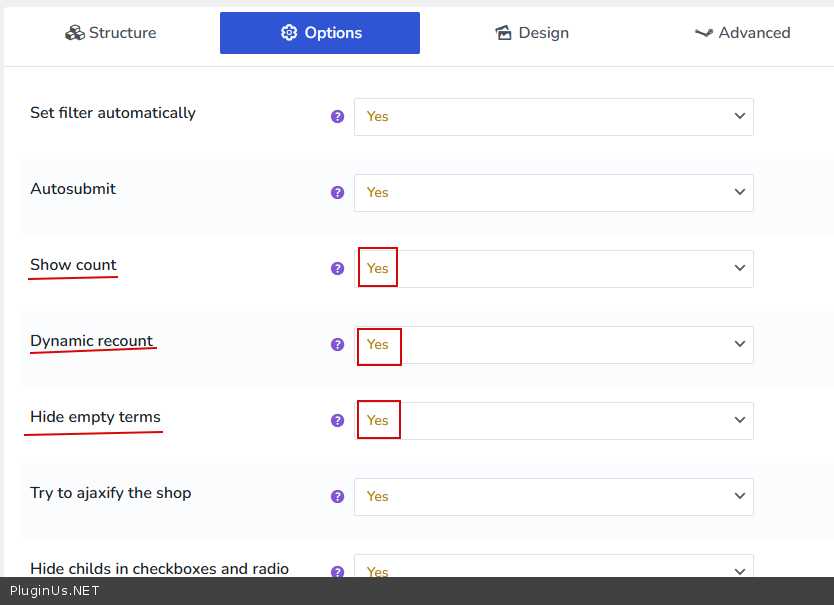834x605 pixels.
Task: Open the Design tab
Action: (532, 33)
